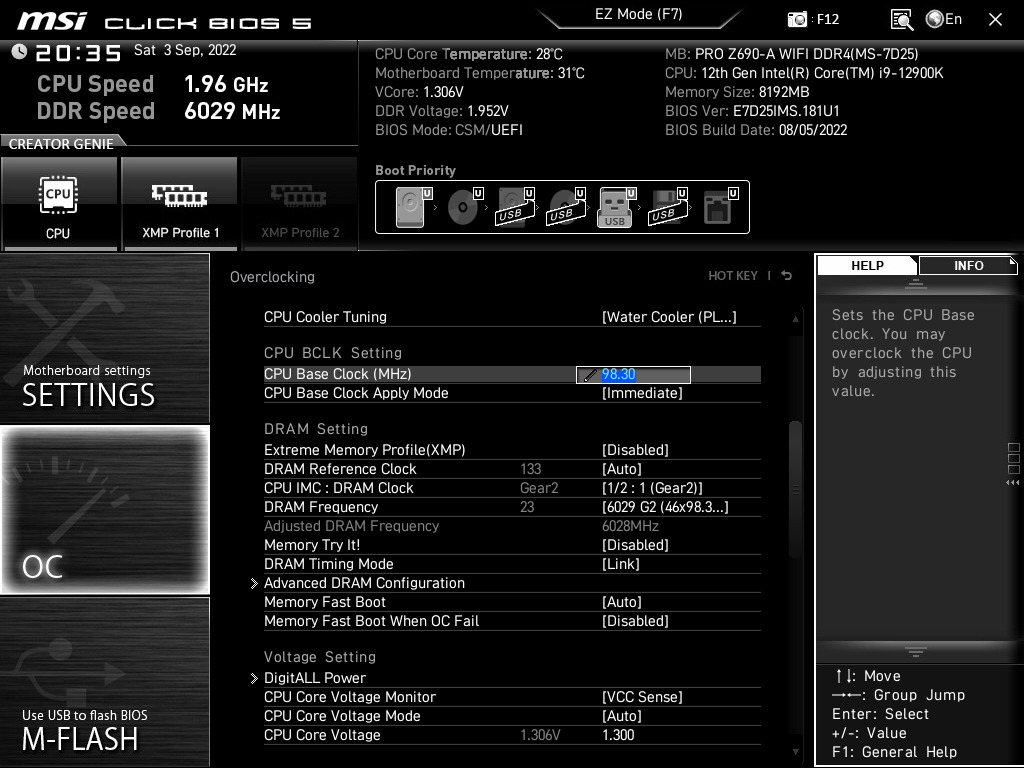Close the BIOS with the X icon
1024x768 pixels.
(995, 20)
